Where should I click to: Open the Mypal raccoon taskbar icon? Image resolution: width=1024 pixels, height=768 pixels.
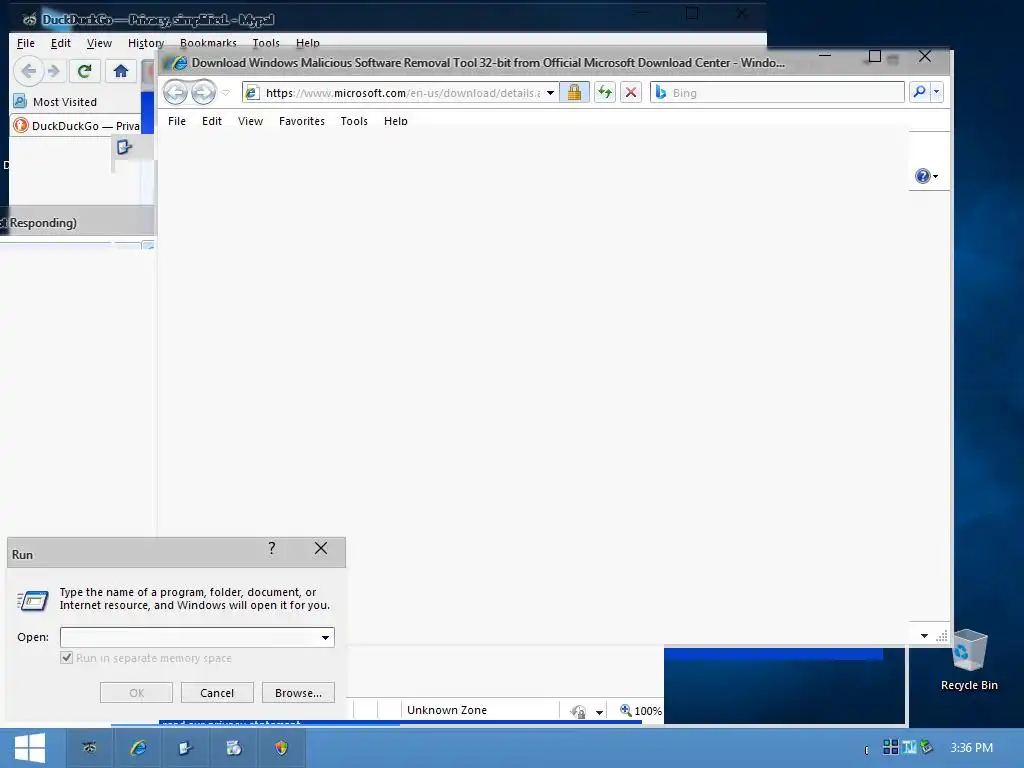pos(89,748)
